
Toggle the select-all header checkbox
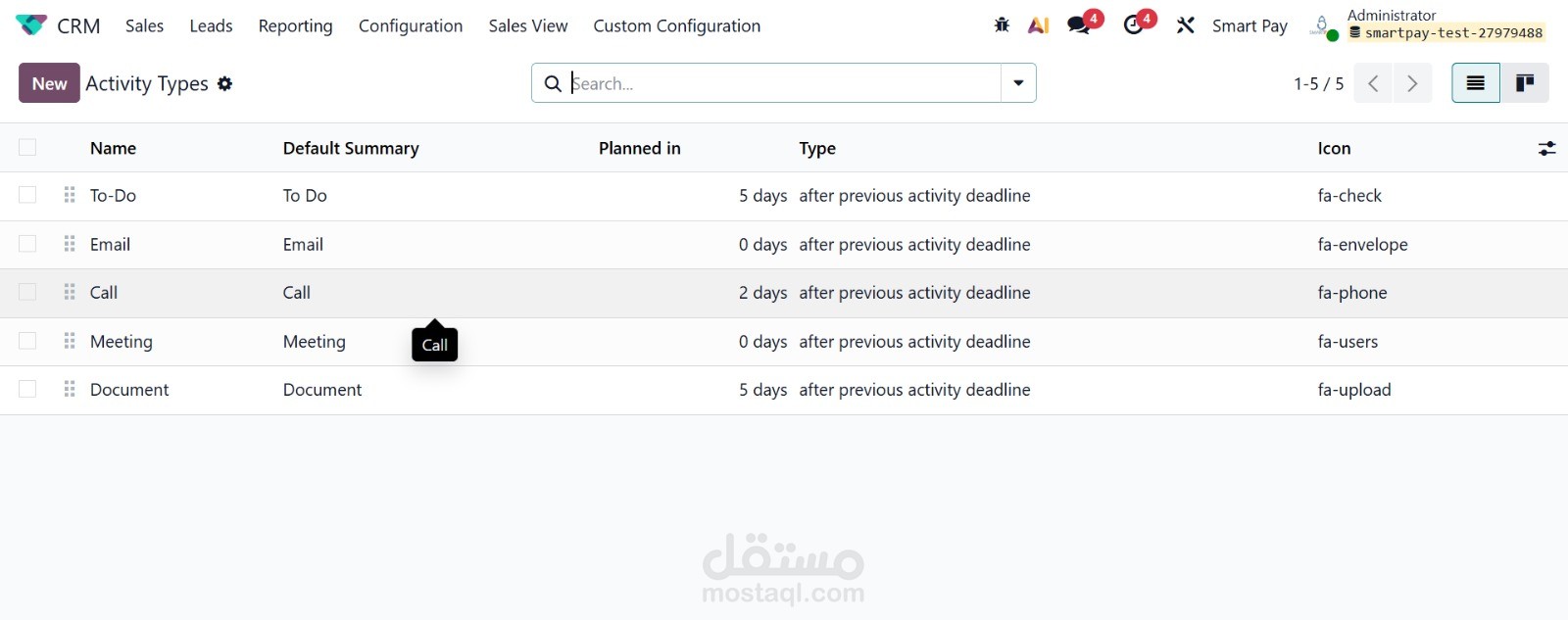[27, 148]
